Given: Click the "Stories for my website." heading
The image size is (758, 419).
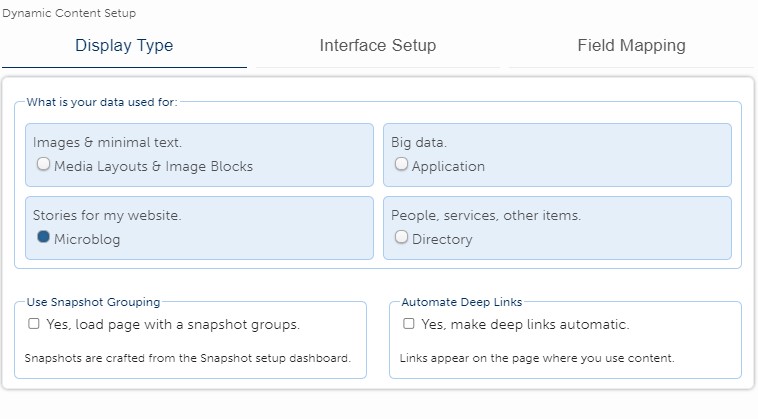Looking at the screenshot, I should coord(105,215).
